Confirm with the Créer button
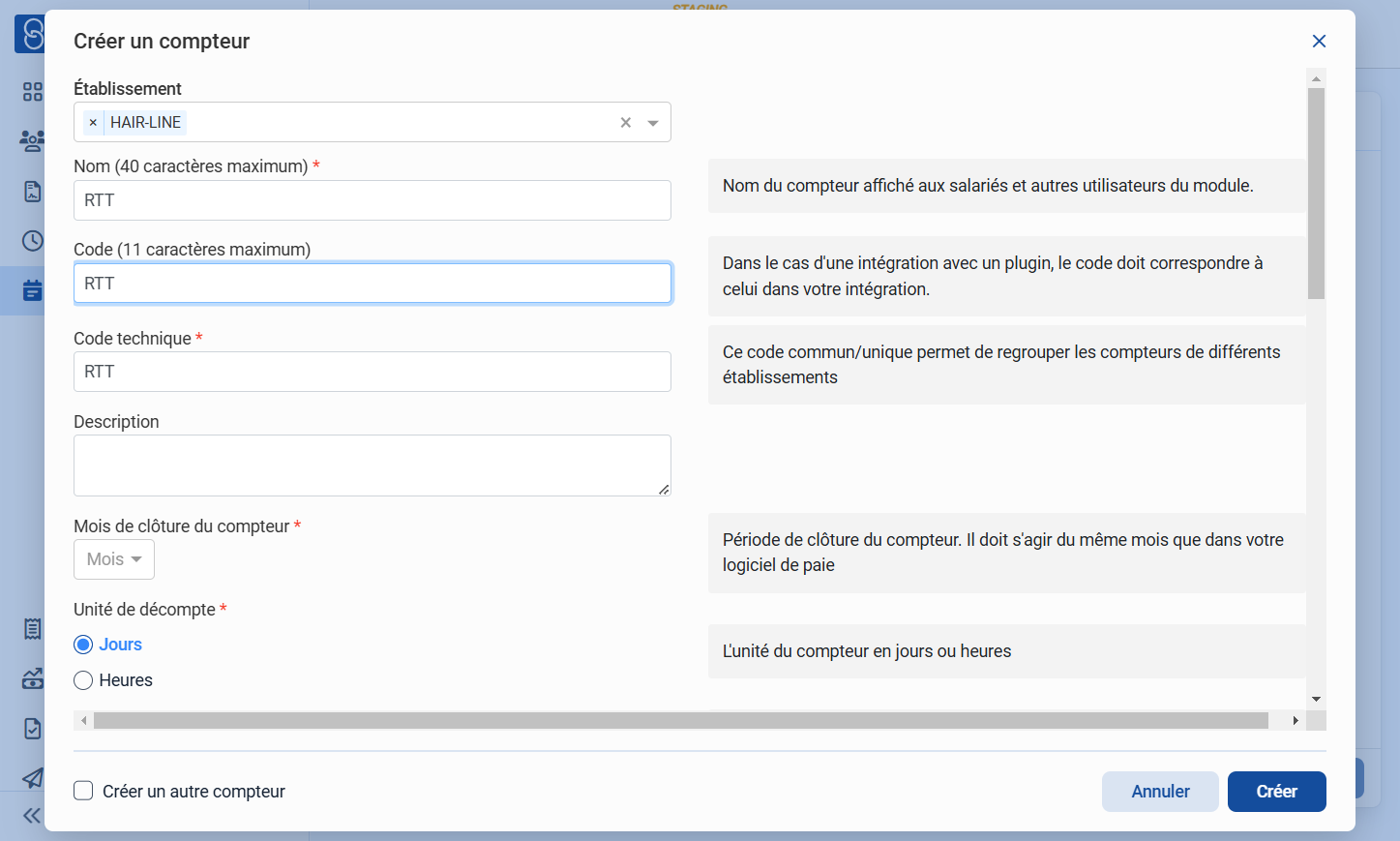The width and height of the screenshot is (1400, 841). [1277, 792]
